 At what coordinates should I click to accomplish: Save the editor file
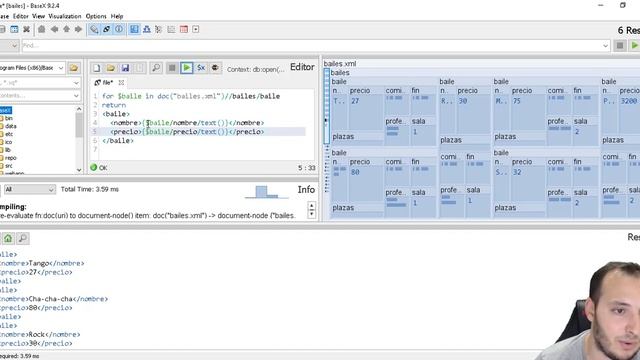125,68
